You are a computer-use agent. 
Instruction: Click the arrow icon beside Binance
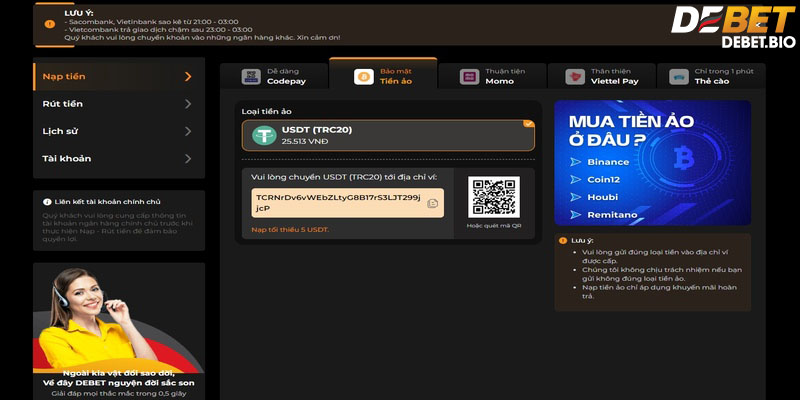(576, 162)
